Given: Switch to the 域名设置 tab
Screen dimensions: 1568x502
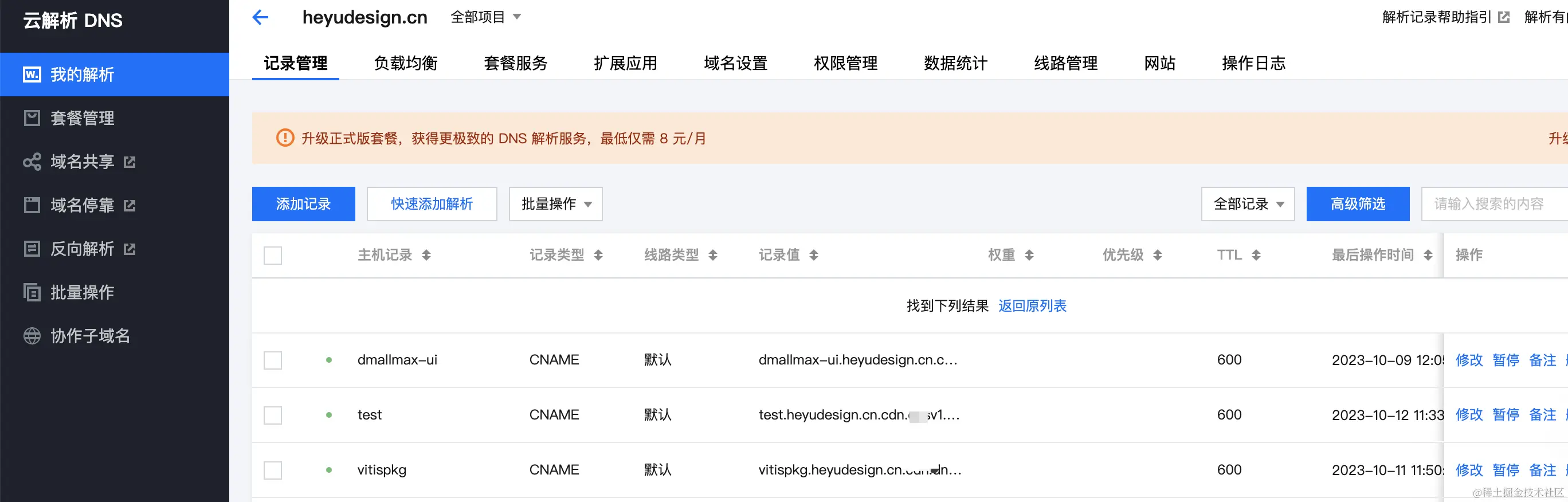Looking at the screenshot, I should [736, 63].
